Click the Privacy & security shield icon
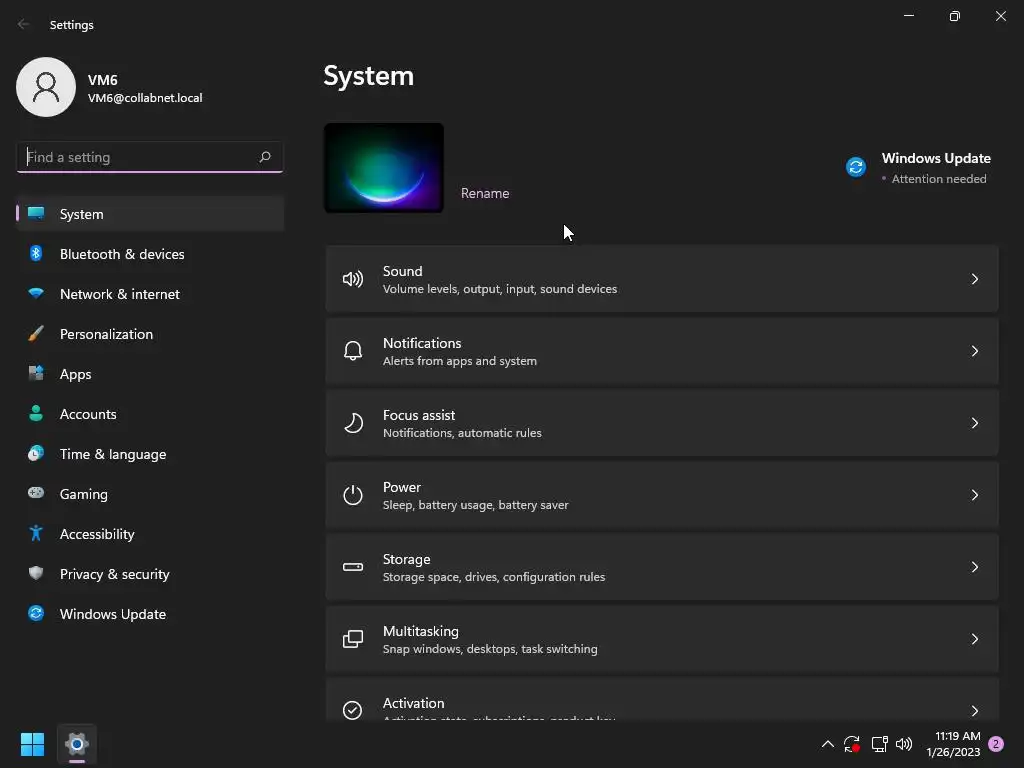This screenshot has height=768, width=1024. pyautogui.click(x=36, y=573)
